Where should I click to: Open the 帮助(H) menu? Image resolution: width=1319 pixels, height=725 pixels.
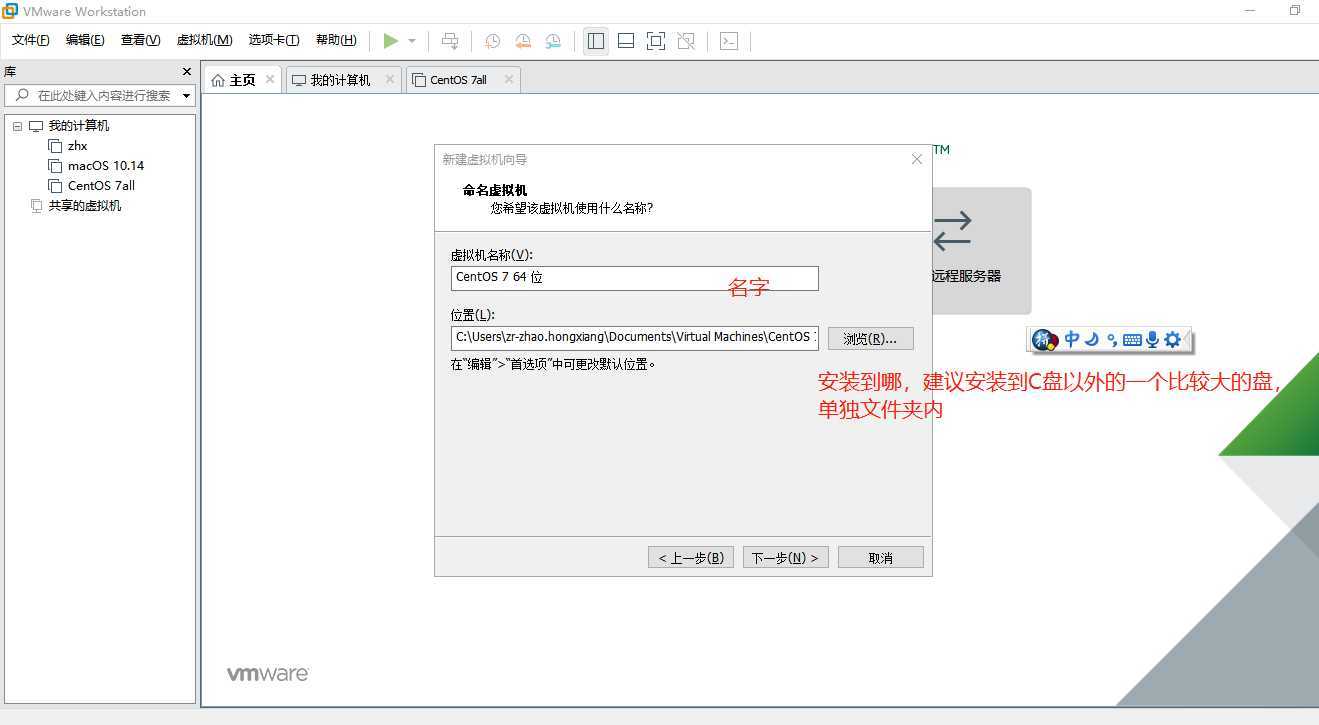[x=336, y=40]
